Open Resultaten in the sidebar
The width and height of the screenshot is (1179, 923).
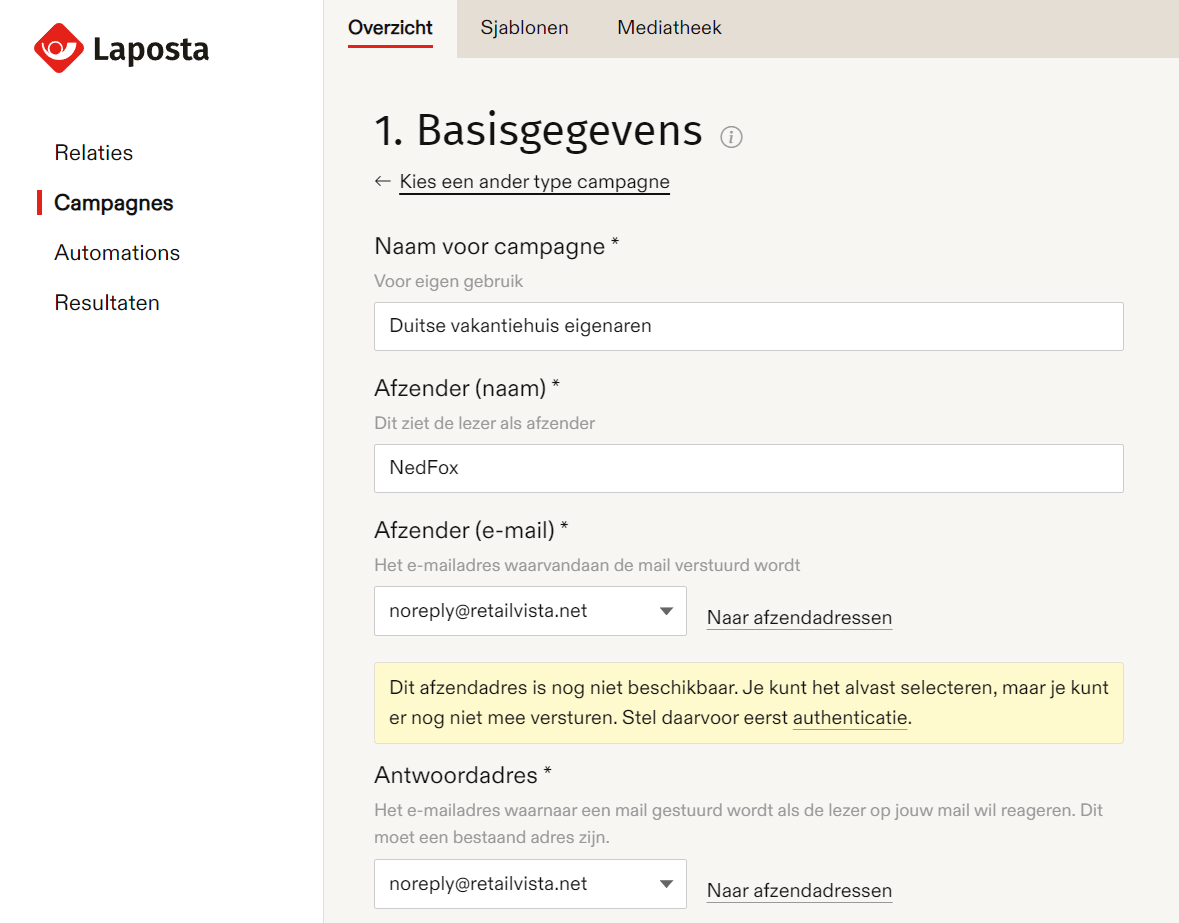[x=107, y=302]
